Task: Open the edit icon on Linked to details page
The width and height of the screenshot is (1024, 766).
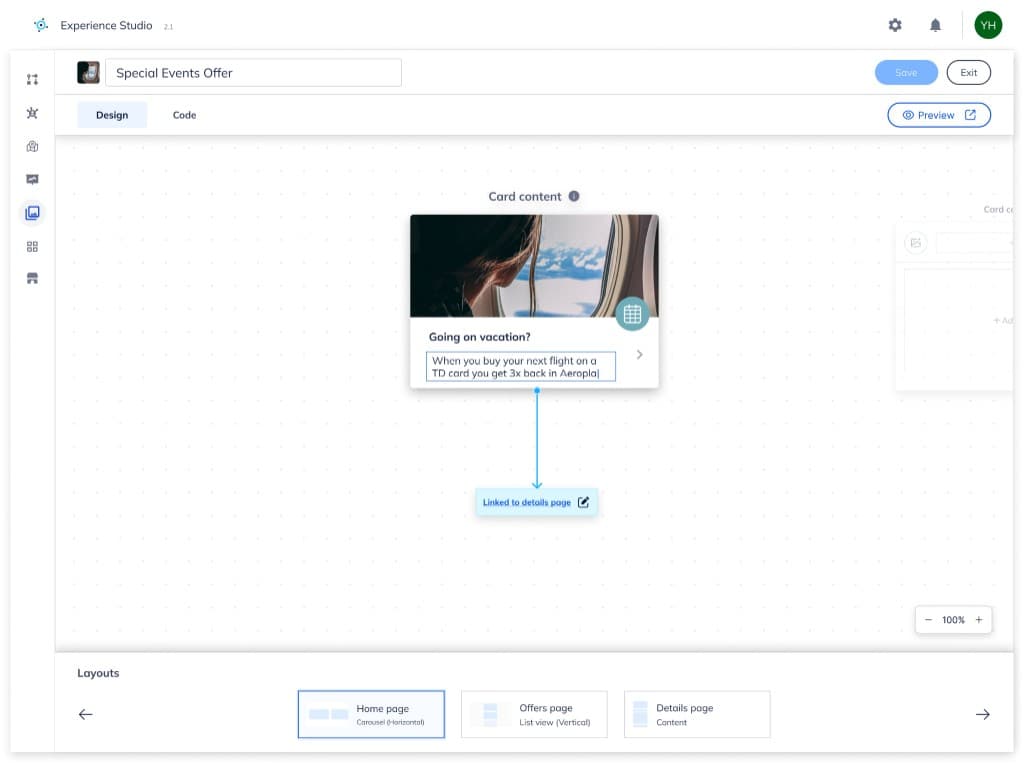Action: [x=583, y=502]
